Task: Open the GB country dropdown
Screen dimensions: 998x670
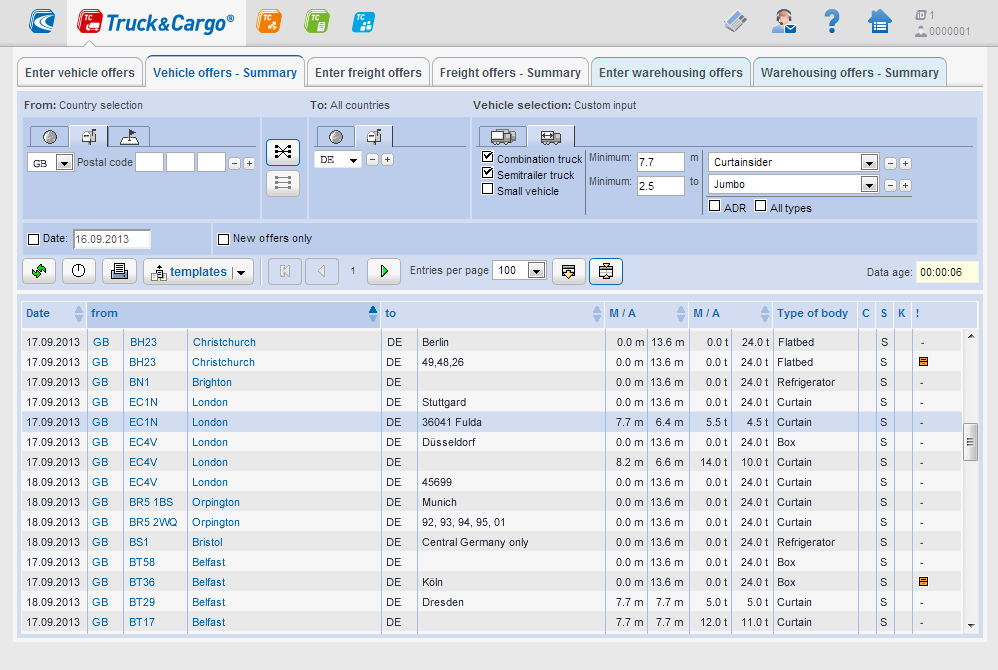Action: click(x=64, y=163)
